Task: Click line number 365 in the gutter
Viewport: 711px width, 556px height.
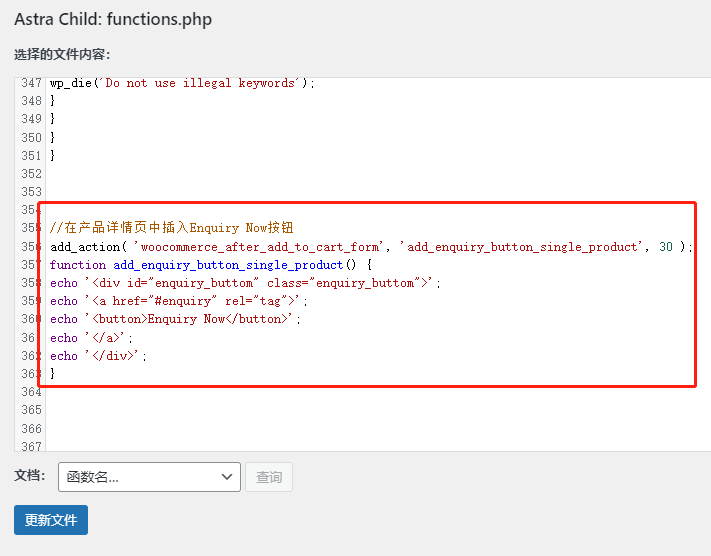Action: 31,410
